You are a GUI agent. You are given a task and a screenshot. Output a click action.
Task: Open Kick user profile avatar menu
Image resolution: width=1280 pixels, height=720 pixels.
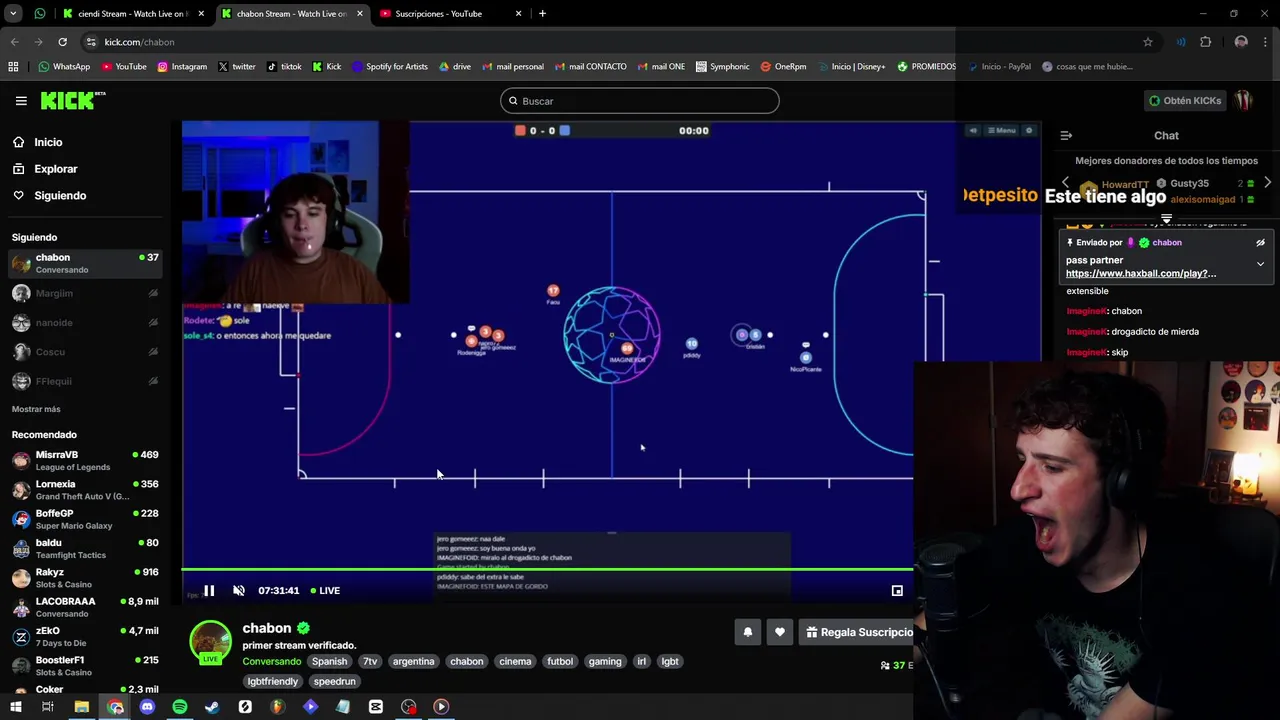point(1244,100)
